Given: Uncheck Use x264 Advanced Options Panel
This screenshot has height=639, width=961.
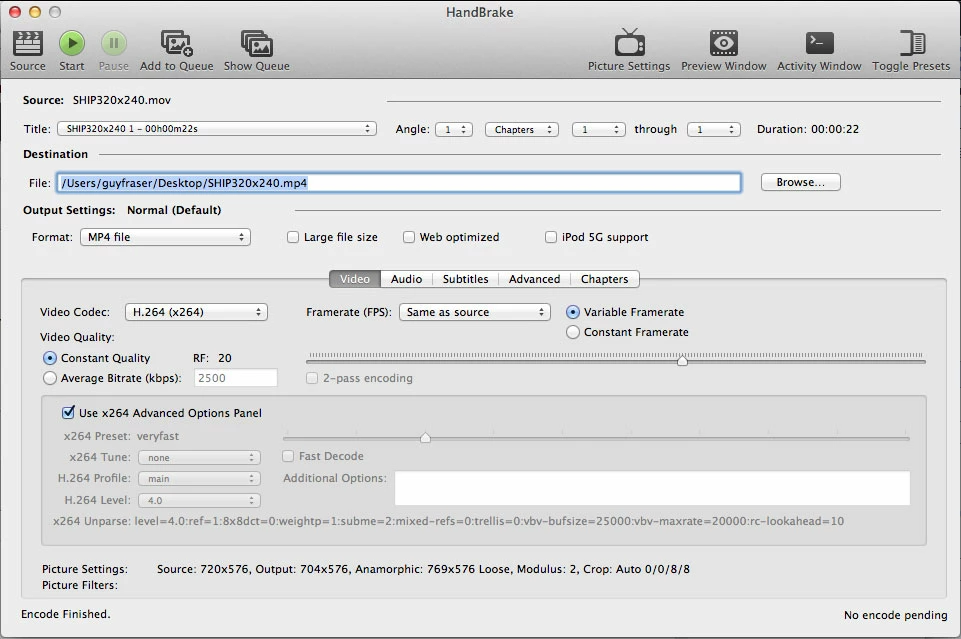Looking at the screenshot, I should coord(68,412).
